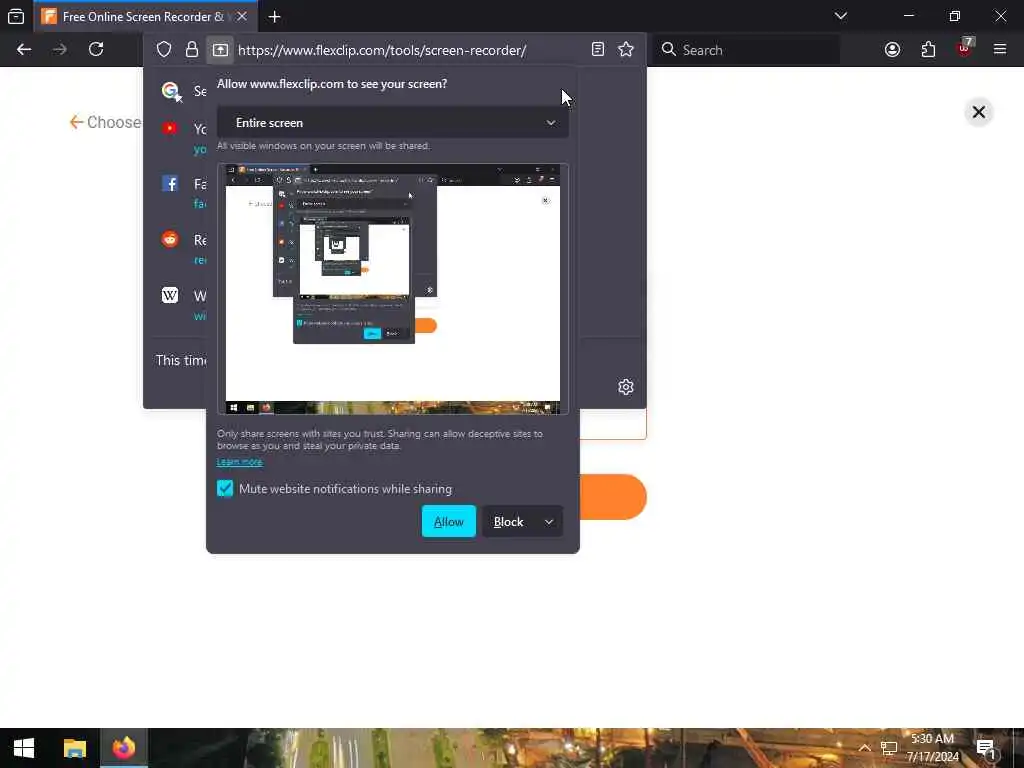
Task: Click the network tray icon
Action: (x=889, y=748)
